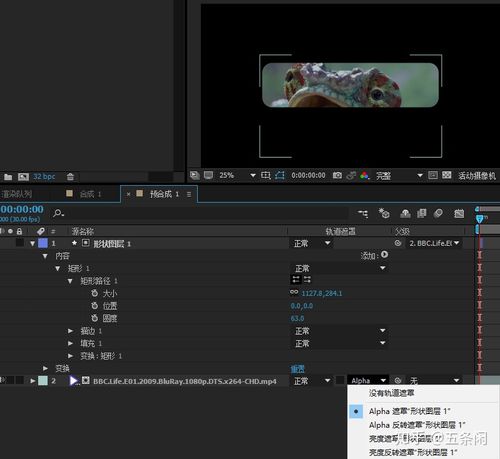Enable the frame blending icon in timeline
Viewport: 500px width, 459px height.
pos(422,213)
